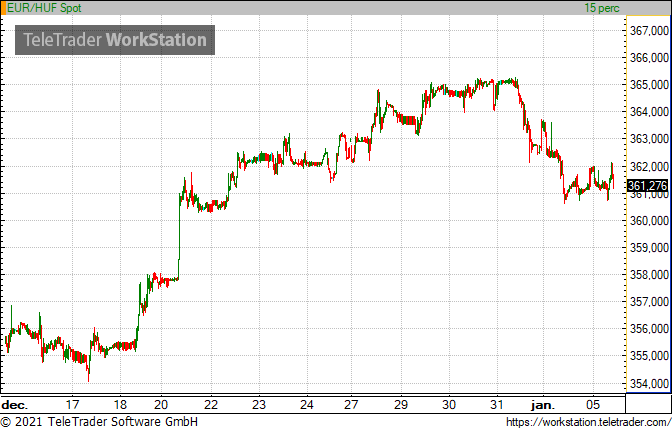
Task: Click the date label 20 on time axis
Action: tap(161, 404)
